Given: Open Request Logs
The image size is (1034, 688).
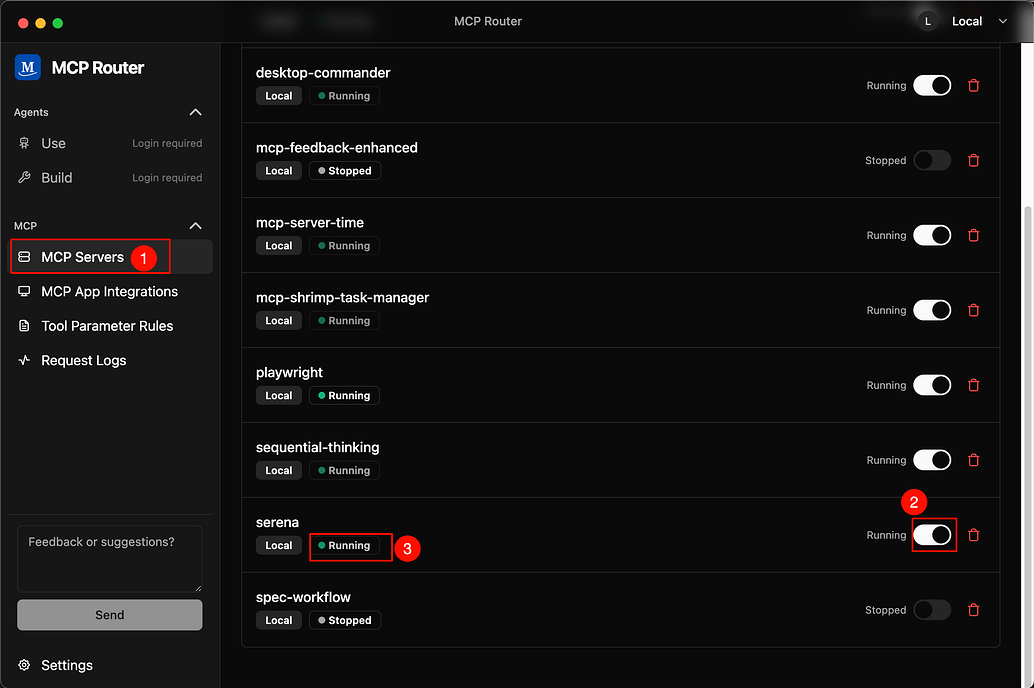Looking at the screenshot, I should (x=110, y=360).
